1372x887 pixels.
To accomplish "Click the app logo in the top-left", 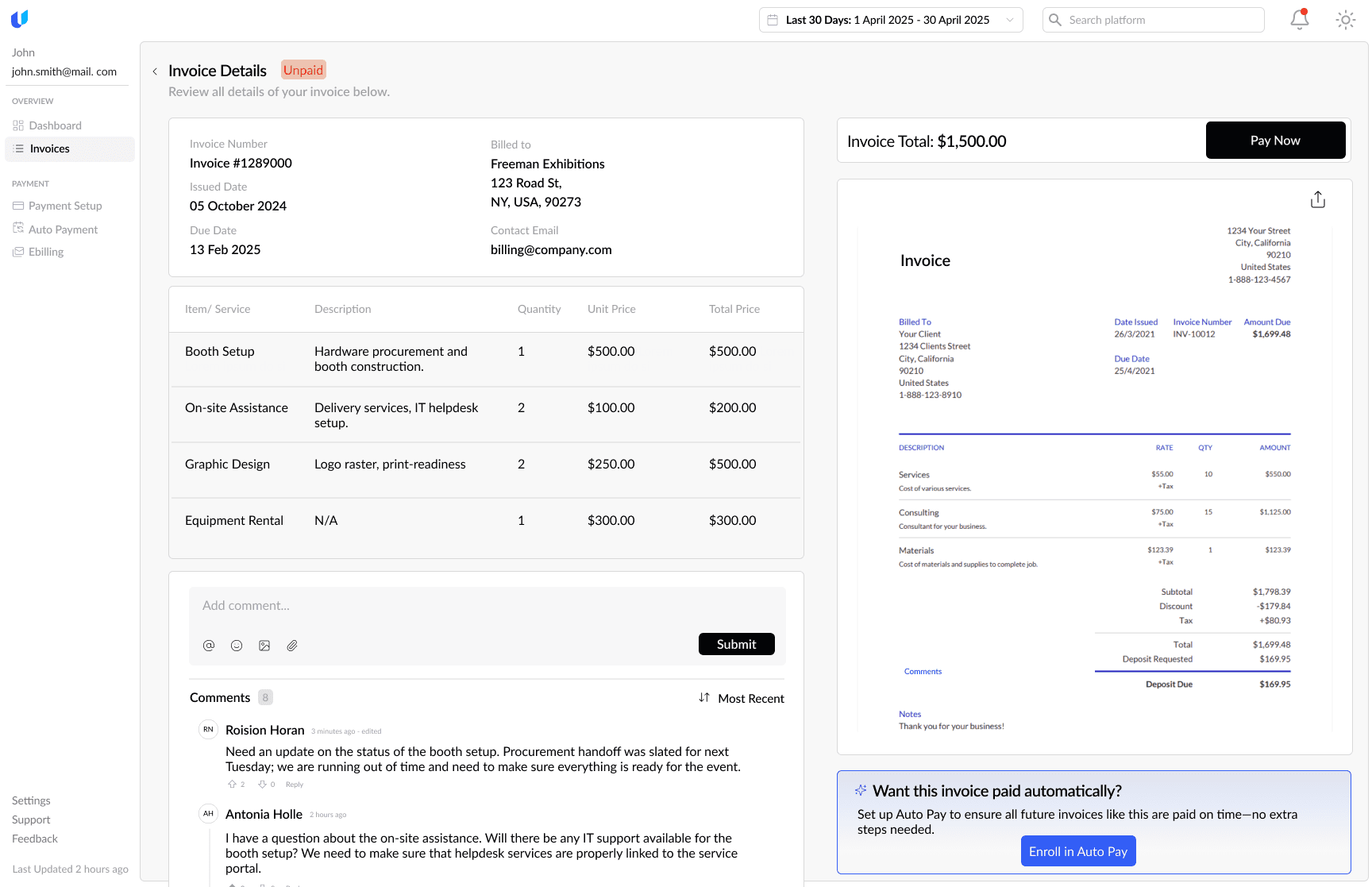I will click(x=20, y=19).
